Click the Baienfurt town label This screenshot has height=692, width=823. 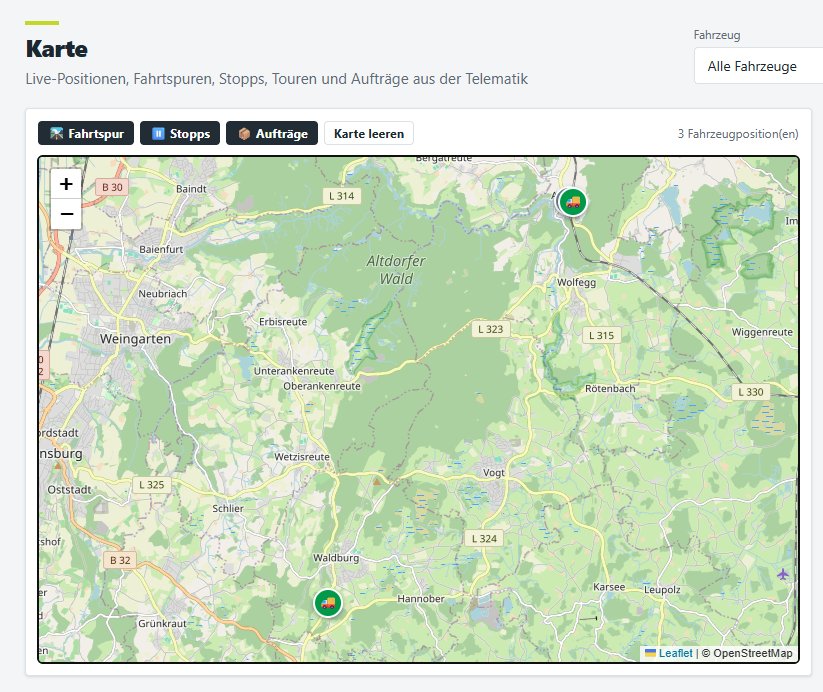pyautogui.click(x=161, y=249)
